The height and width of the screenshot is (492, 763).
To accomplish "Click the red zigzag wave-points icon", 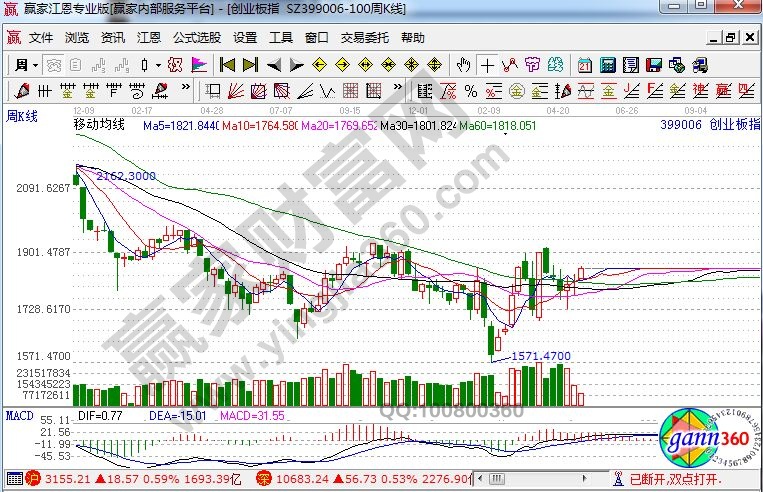I will pos(509,65).
